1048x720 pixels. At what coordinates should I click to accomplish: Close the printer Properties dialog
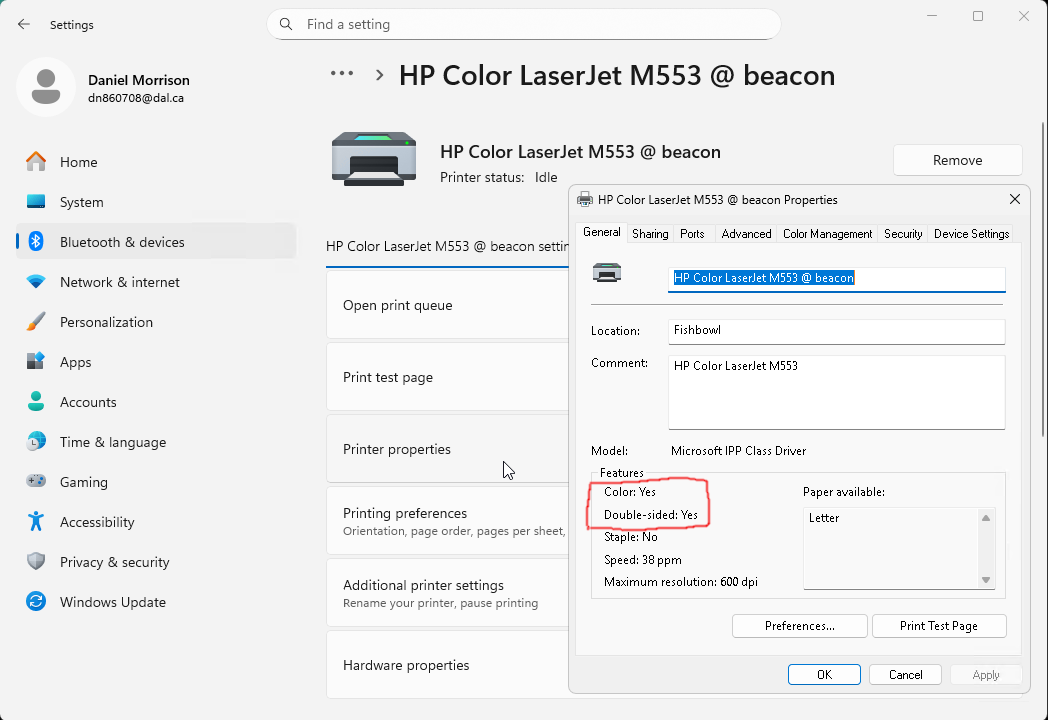point(1015,200)
